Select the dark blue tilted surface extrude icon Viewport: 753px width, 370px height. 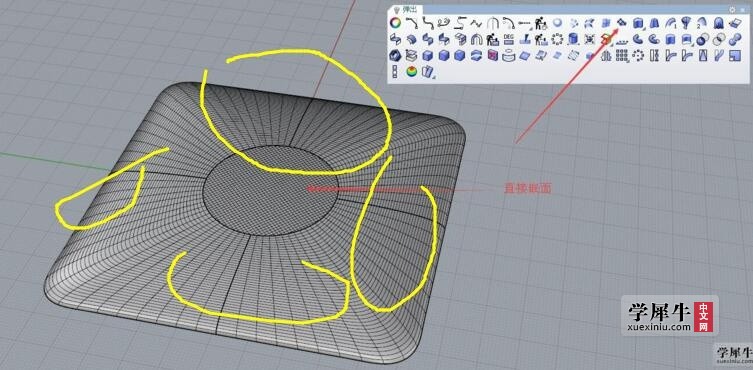tap(621, 22)
